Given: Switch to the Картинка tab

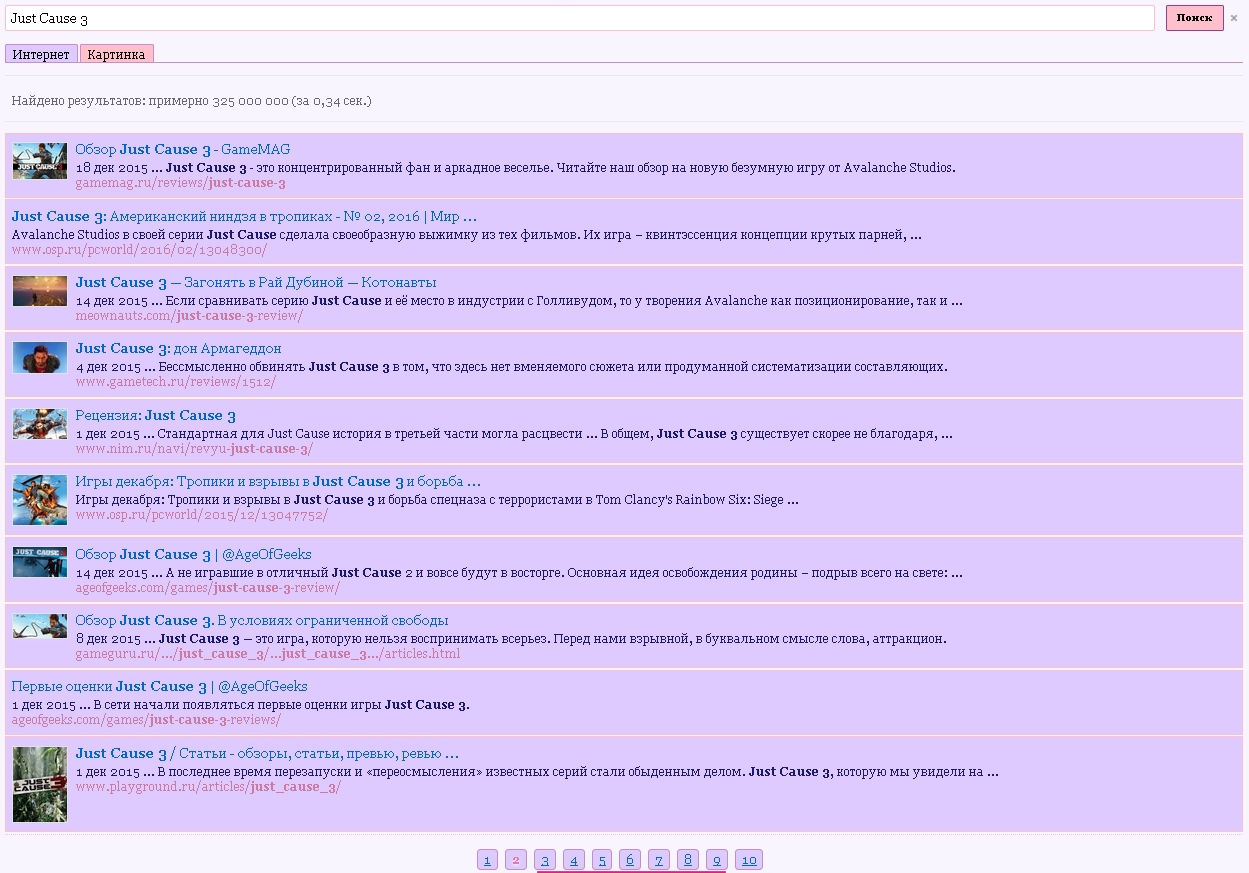Looking at the screenshot, I should click(116, 54).
